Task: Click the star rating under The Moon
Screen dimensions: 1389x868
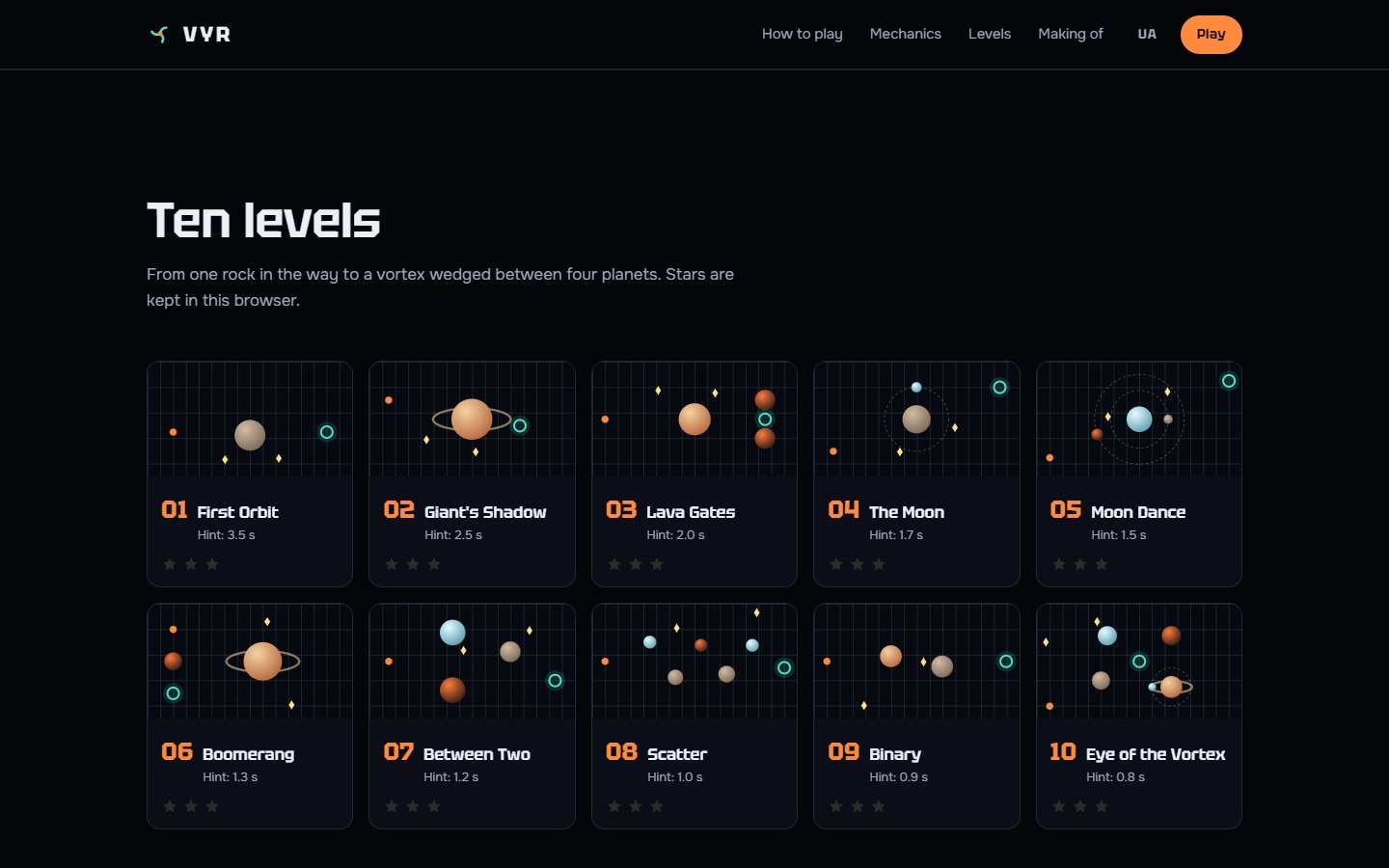Action: coord(858,564)
